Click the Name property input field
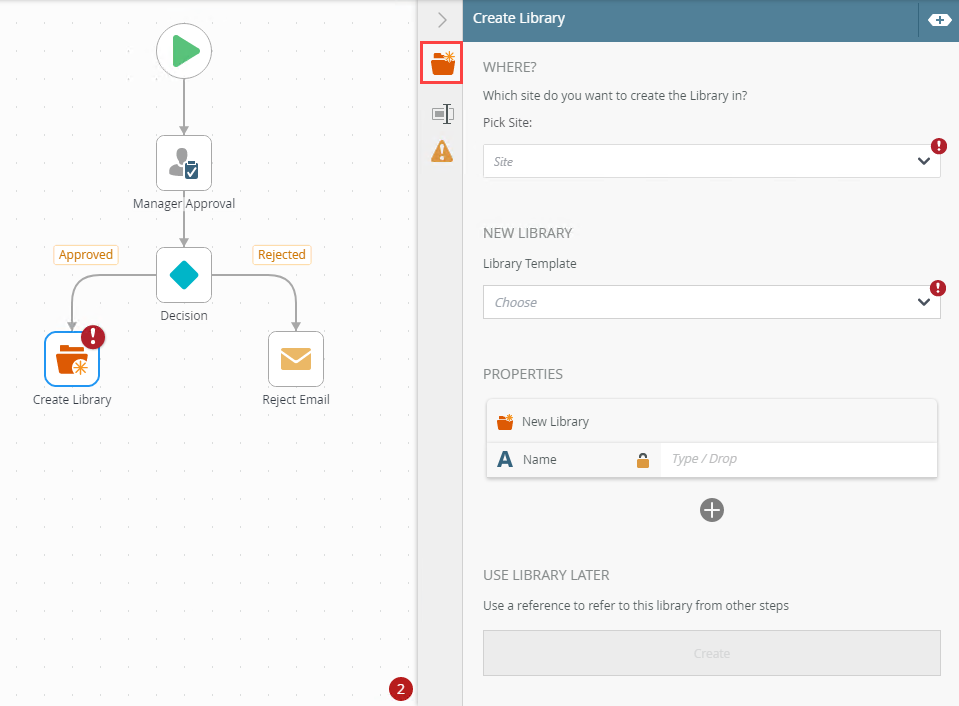This screenshot has height=706, width=959. click(798, 460)
